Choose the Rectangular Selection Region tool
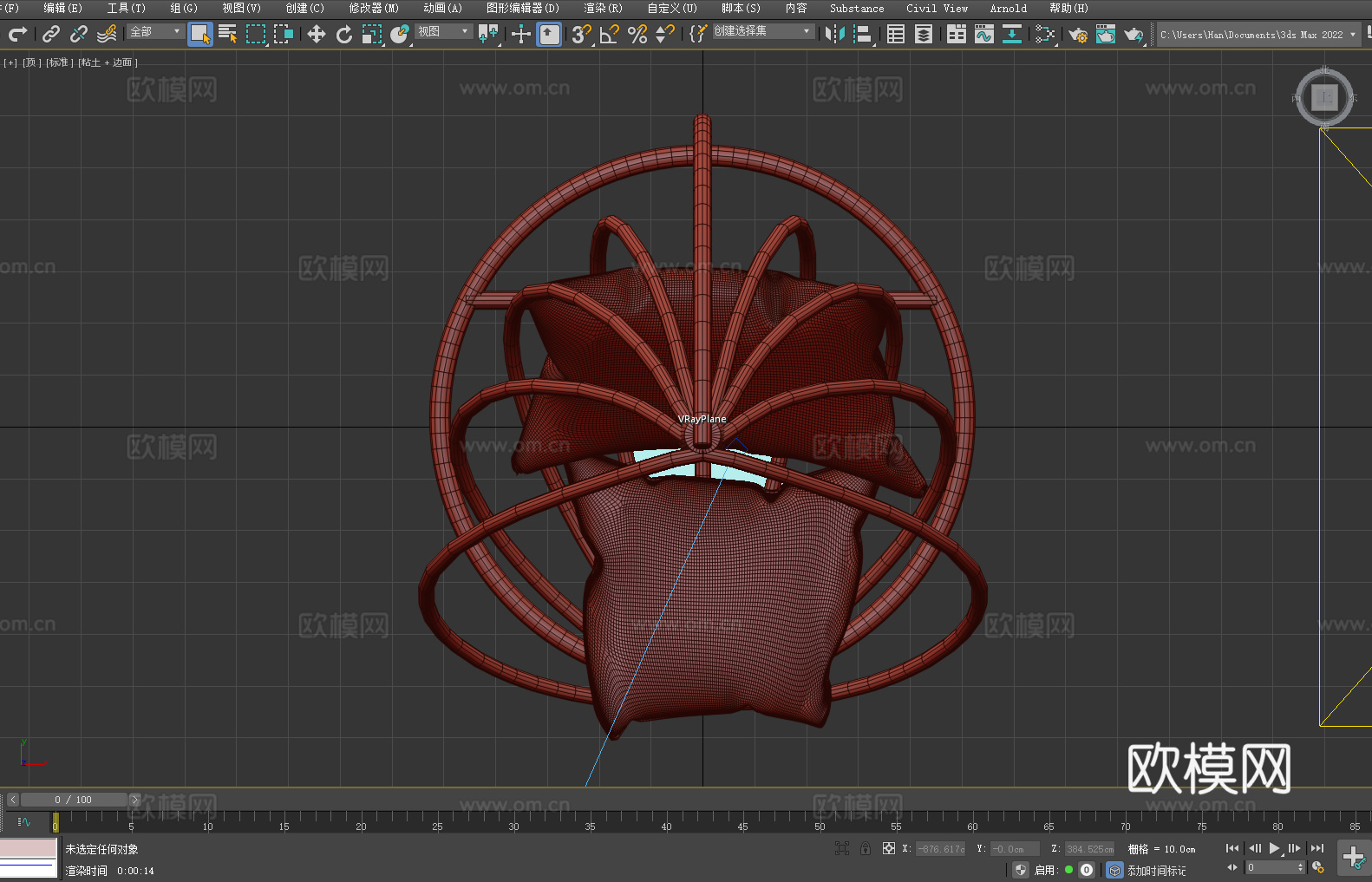The height and width of the screenshot is (882, 1372). [x=256, y=34]
